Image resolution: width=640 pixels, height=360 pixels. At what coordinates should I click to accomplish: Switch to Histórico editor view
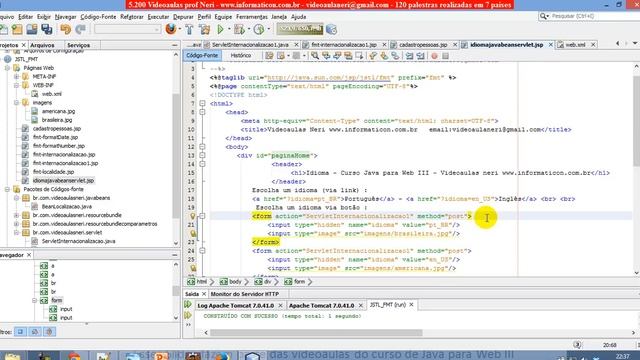pos(241,56)
